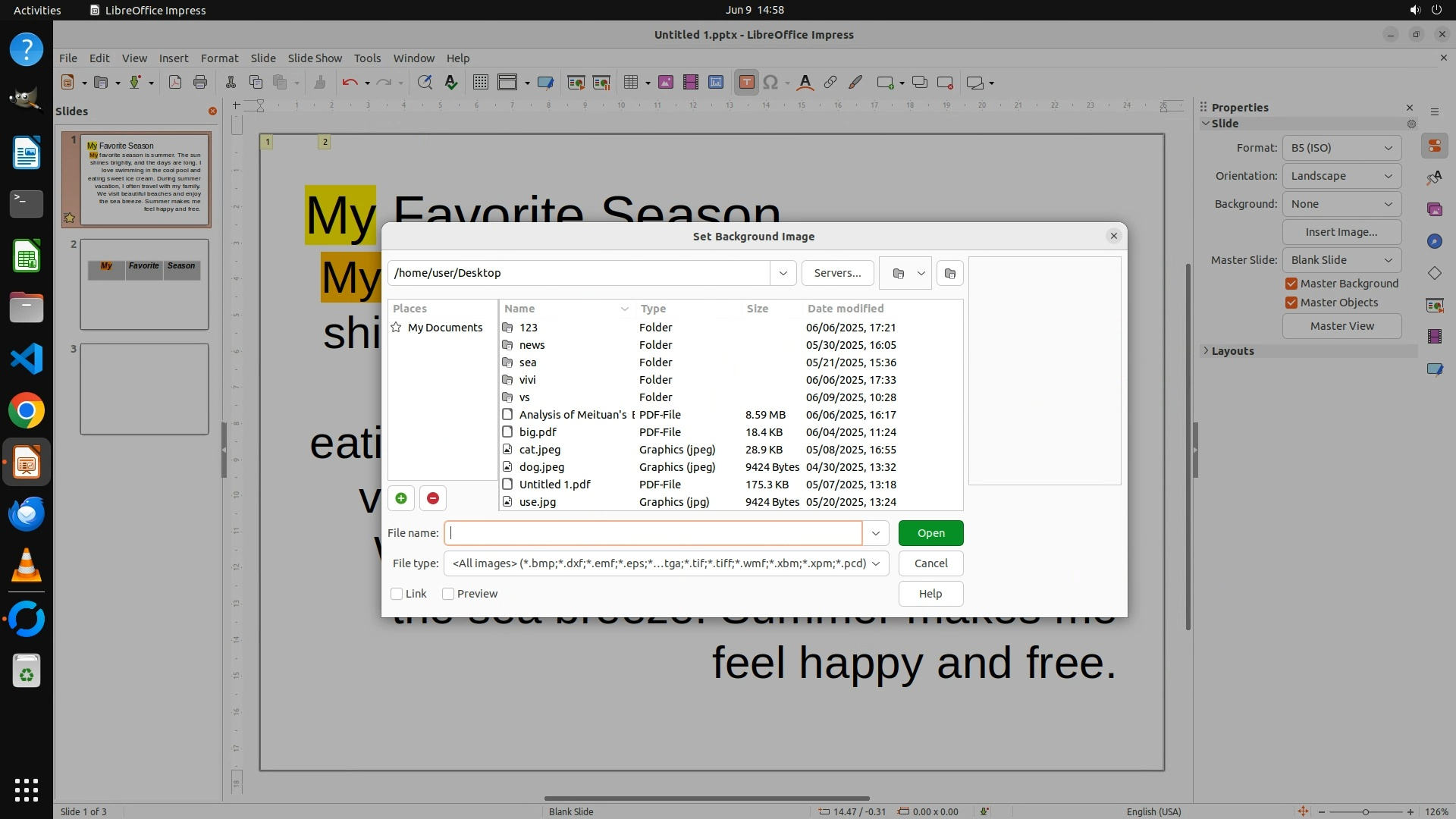Click the Servers... button
1456x819 pixels.
click(x=837, y=273)
